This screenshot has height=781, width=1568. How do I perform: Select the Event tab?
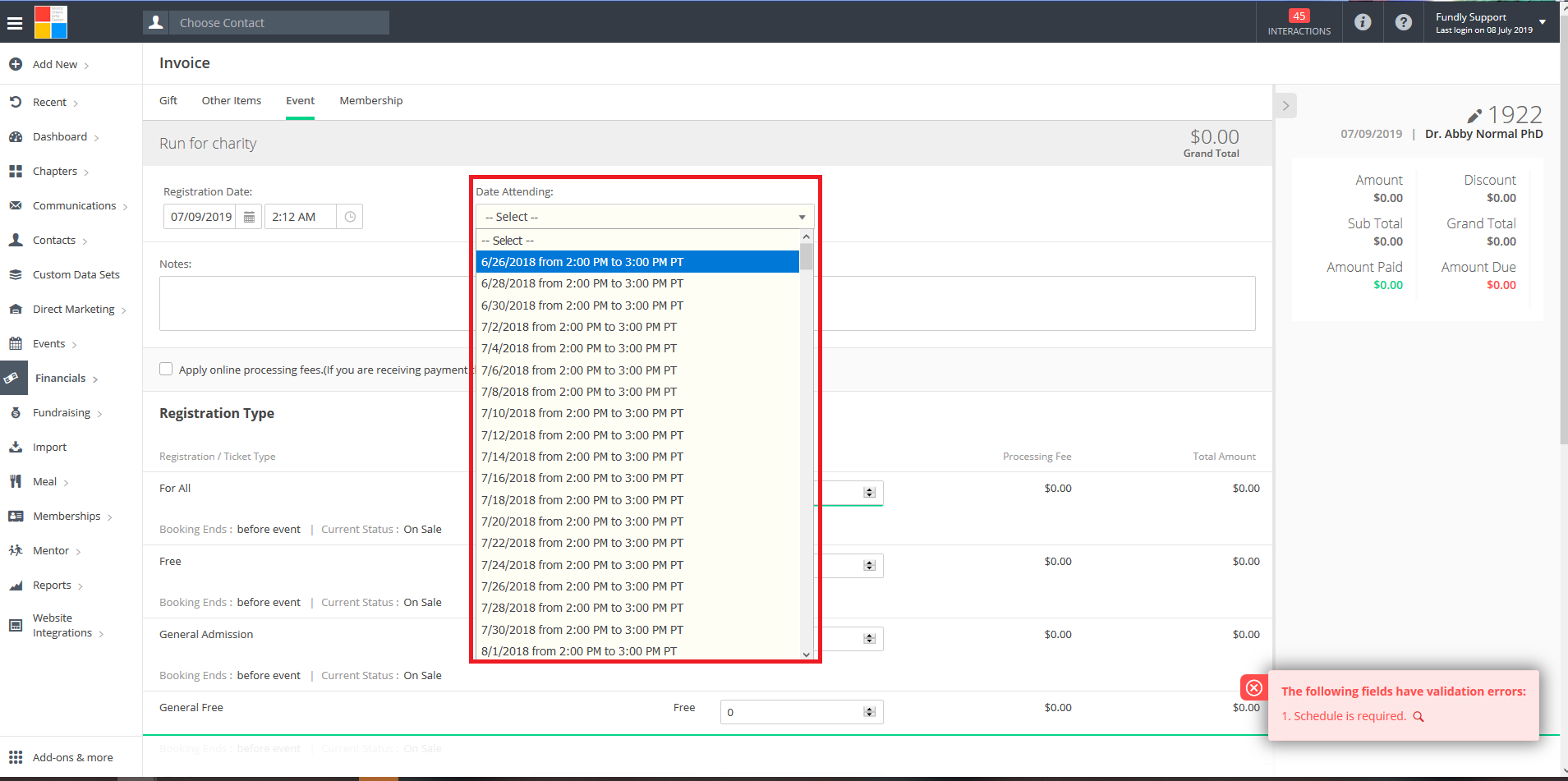coord(300,100)
